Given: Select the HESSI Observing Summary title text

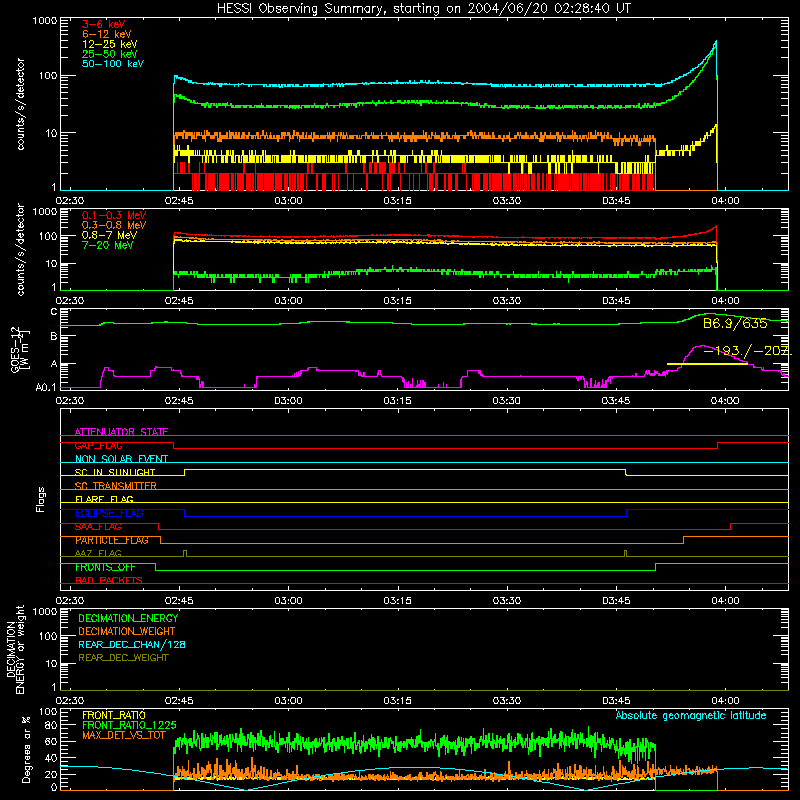Looking at the screenshot, I should (x=423, y=8).
